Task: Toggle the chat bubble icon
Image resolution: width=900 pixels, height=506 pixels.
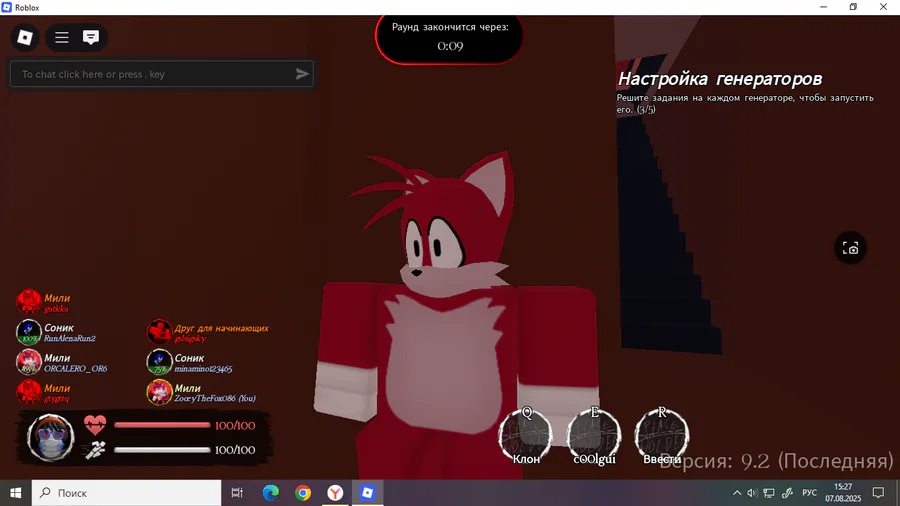Action: [91, 38]
